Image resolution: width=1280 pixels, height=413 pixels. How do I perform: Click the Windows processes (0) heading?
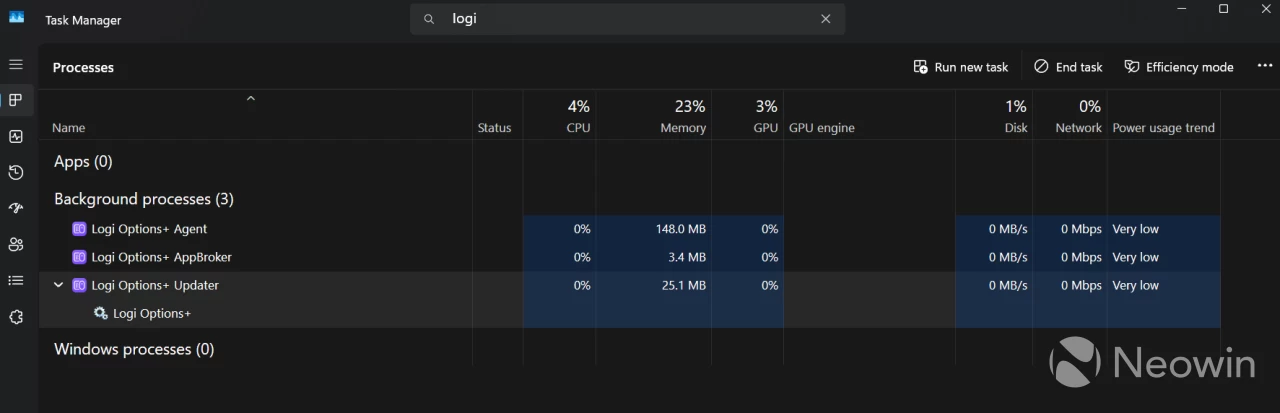[134, 349]
